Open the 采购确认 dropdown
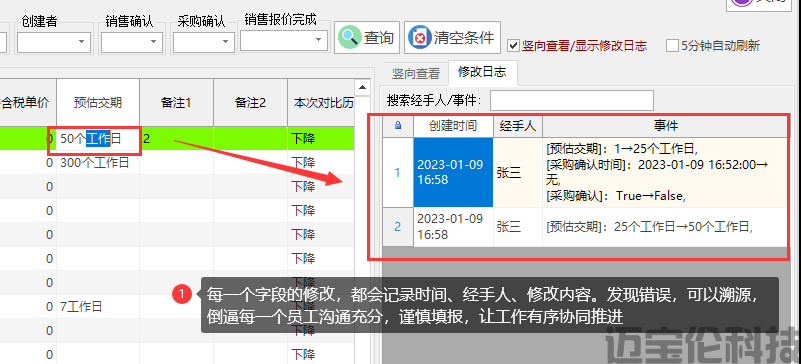801x364 pixels. (203, 42)
